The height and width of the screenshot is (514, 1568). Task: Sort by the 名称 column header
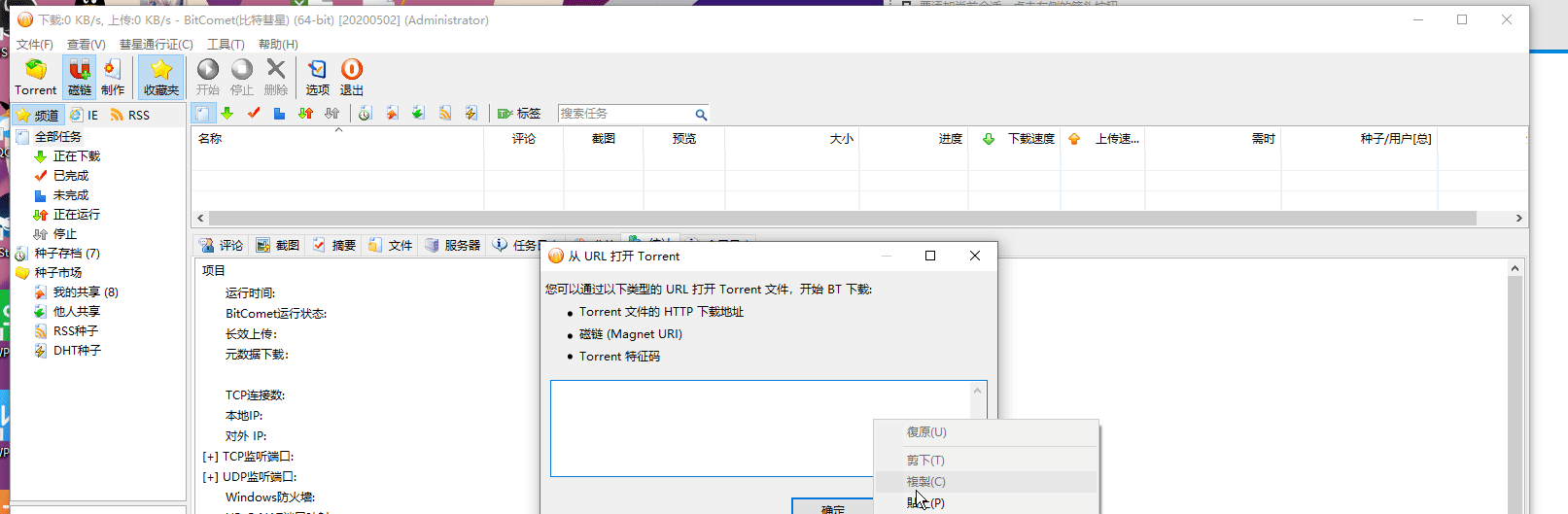[337, 139]
